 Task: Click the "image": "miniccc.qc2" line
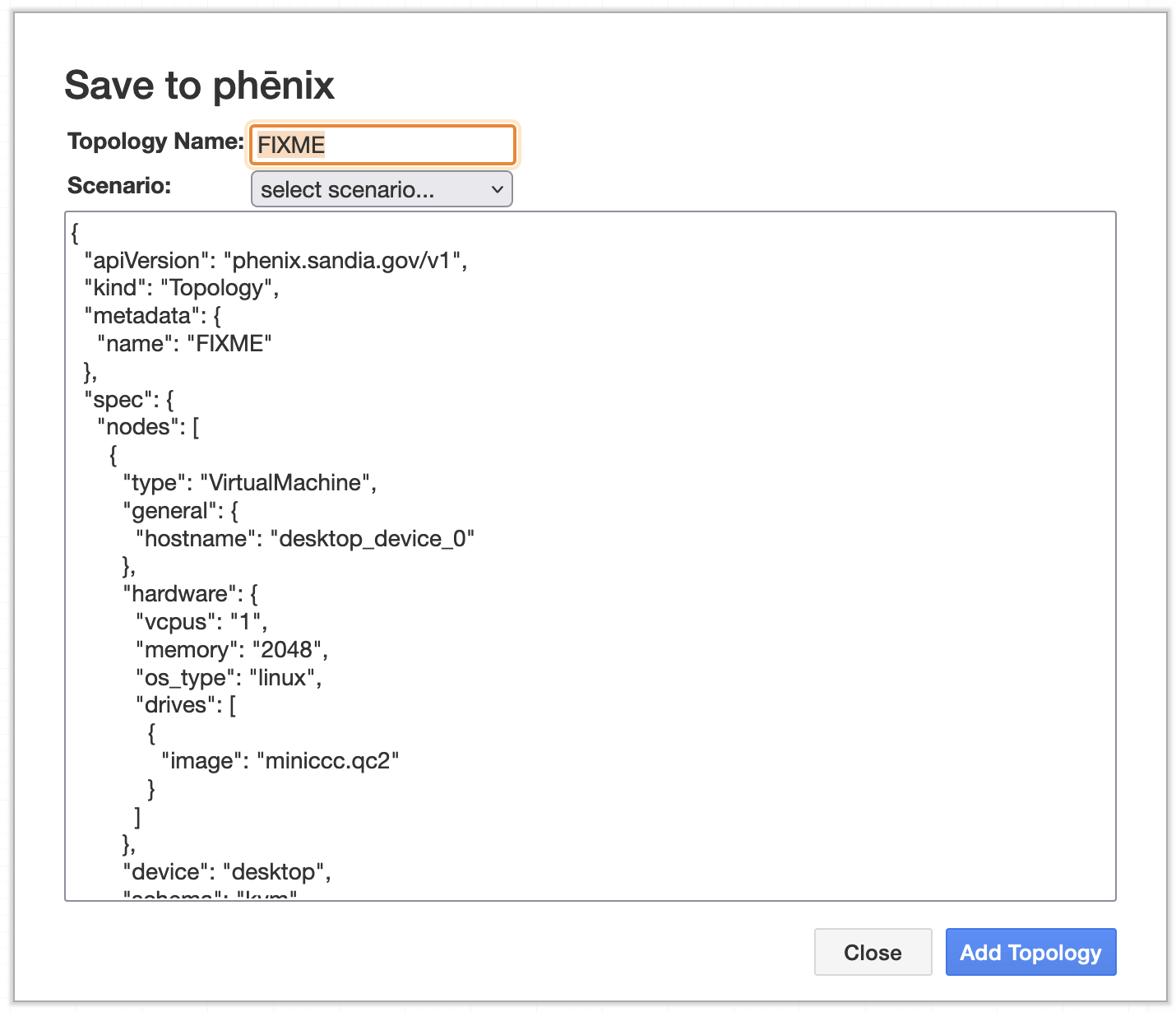coord(280,761)
